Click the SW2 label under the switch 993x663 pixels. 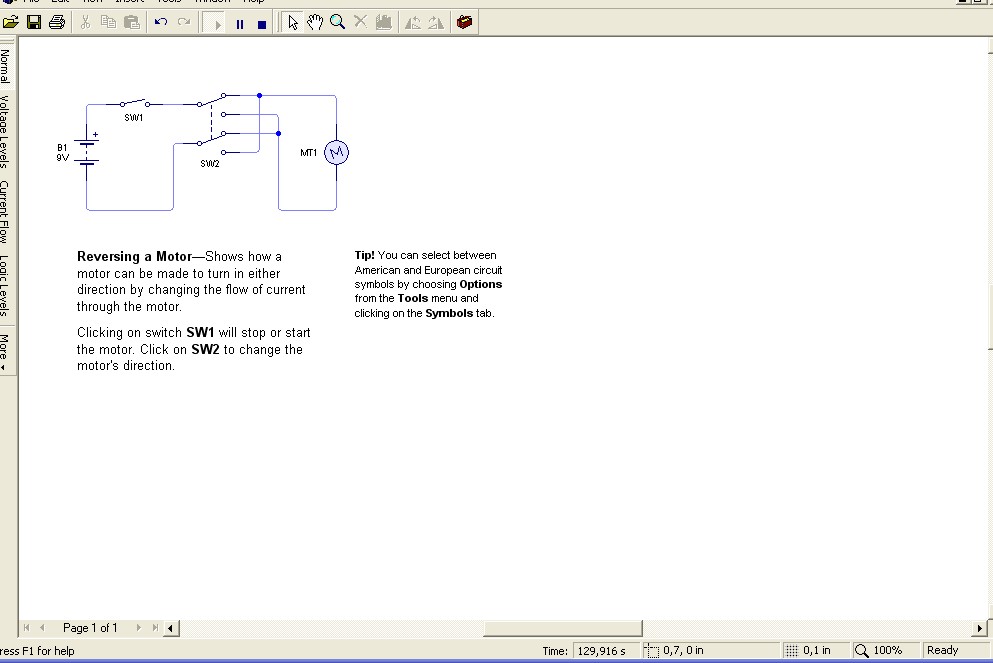coord(210,163)
